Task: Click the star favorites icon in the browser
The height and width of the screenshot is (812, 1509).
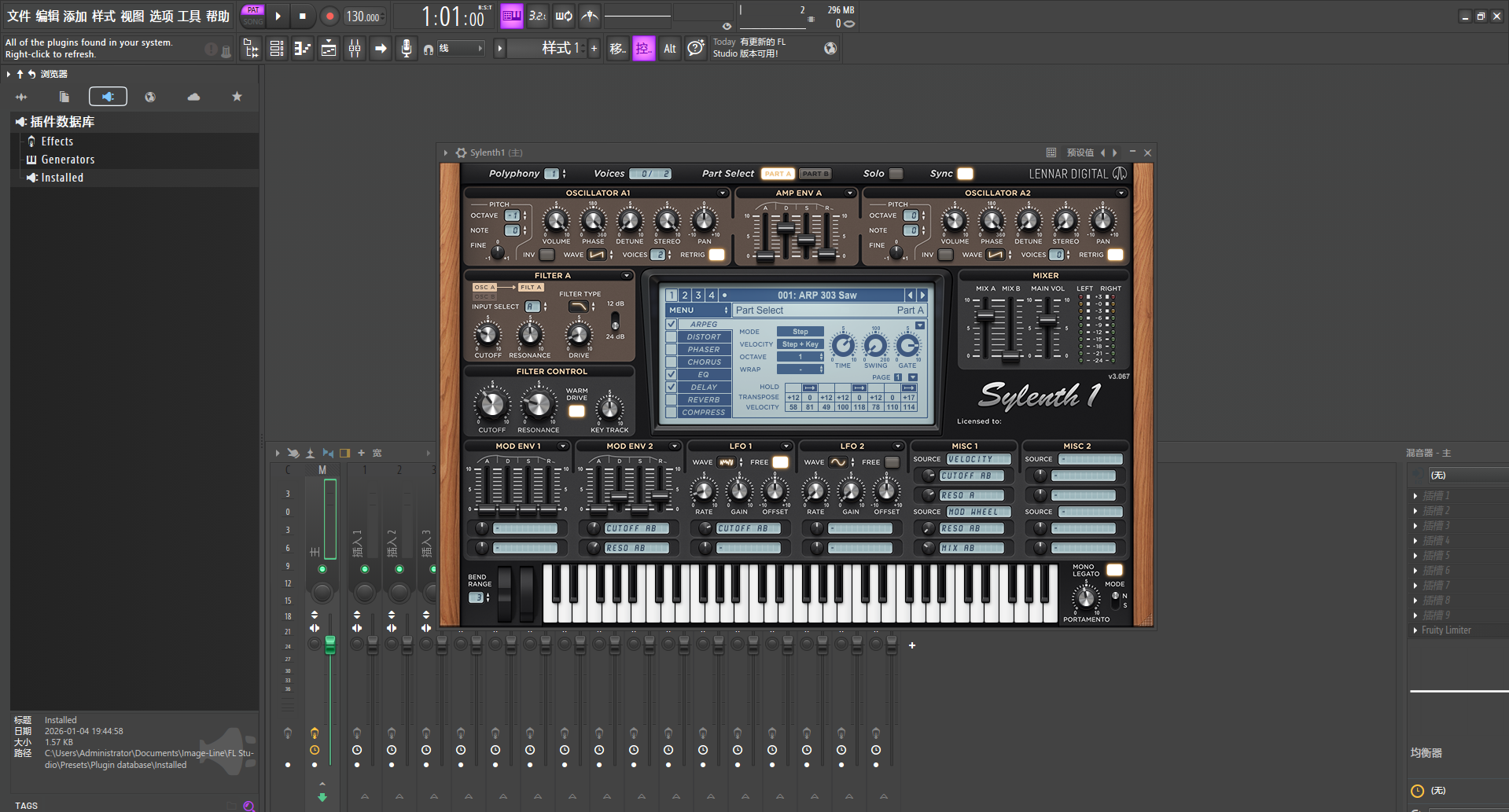Action: [237, 97]
